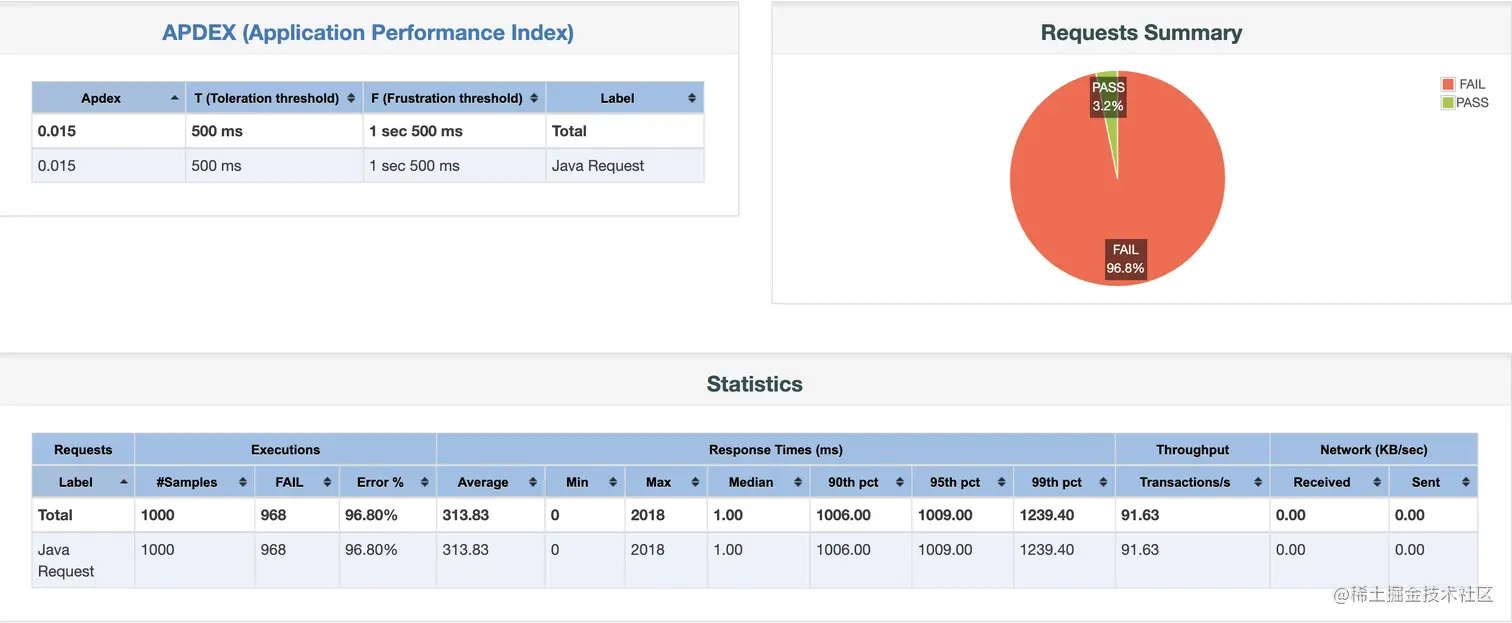Click 91.63 in Java Request row
Viewport: 1512px width, 623px height.
tap(1140, 549)
